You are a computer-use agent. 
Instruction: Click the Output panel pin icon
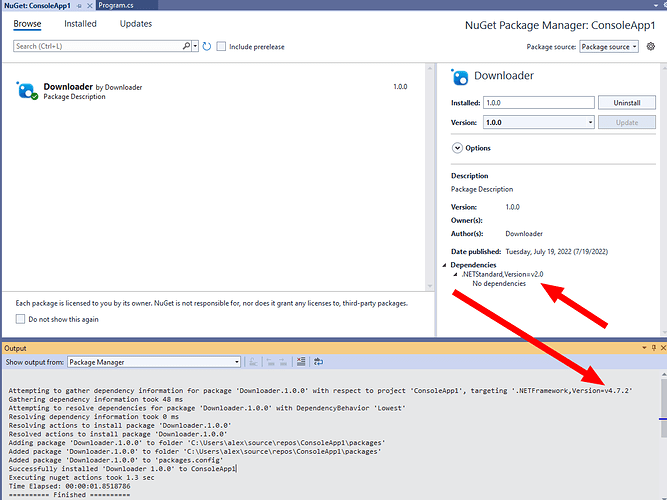click(654, 348)
